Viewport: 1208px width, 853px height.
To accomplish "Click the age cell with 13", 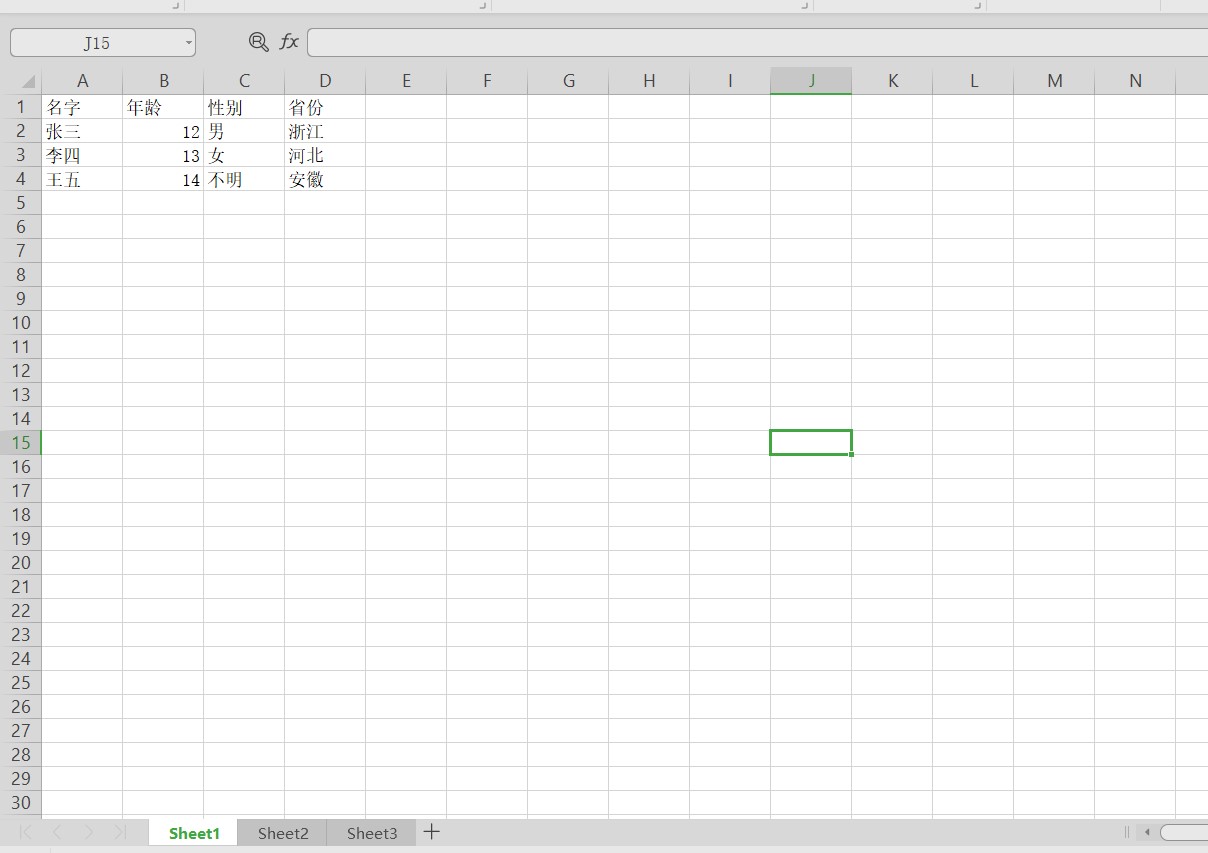I will tap(163, 155).
